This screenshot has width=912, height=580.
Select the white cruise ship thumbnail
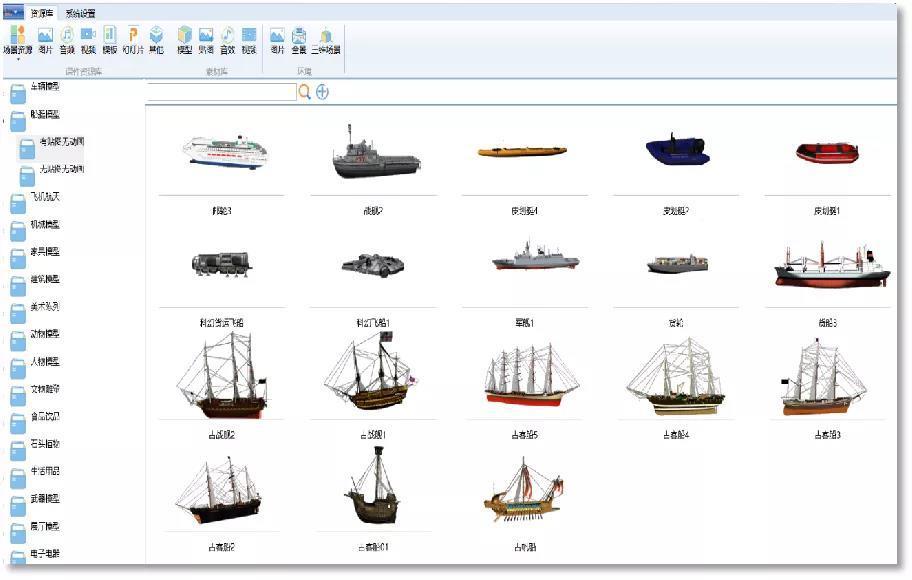pos(223,151)
